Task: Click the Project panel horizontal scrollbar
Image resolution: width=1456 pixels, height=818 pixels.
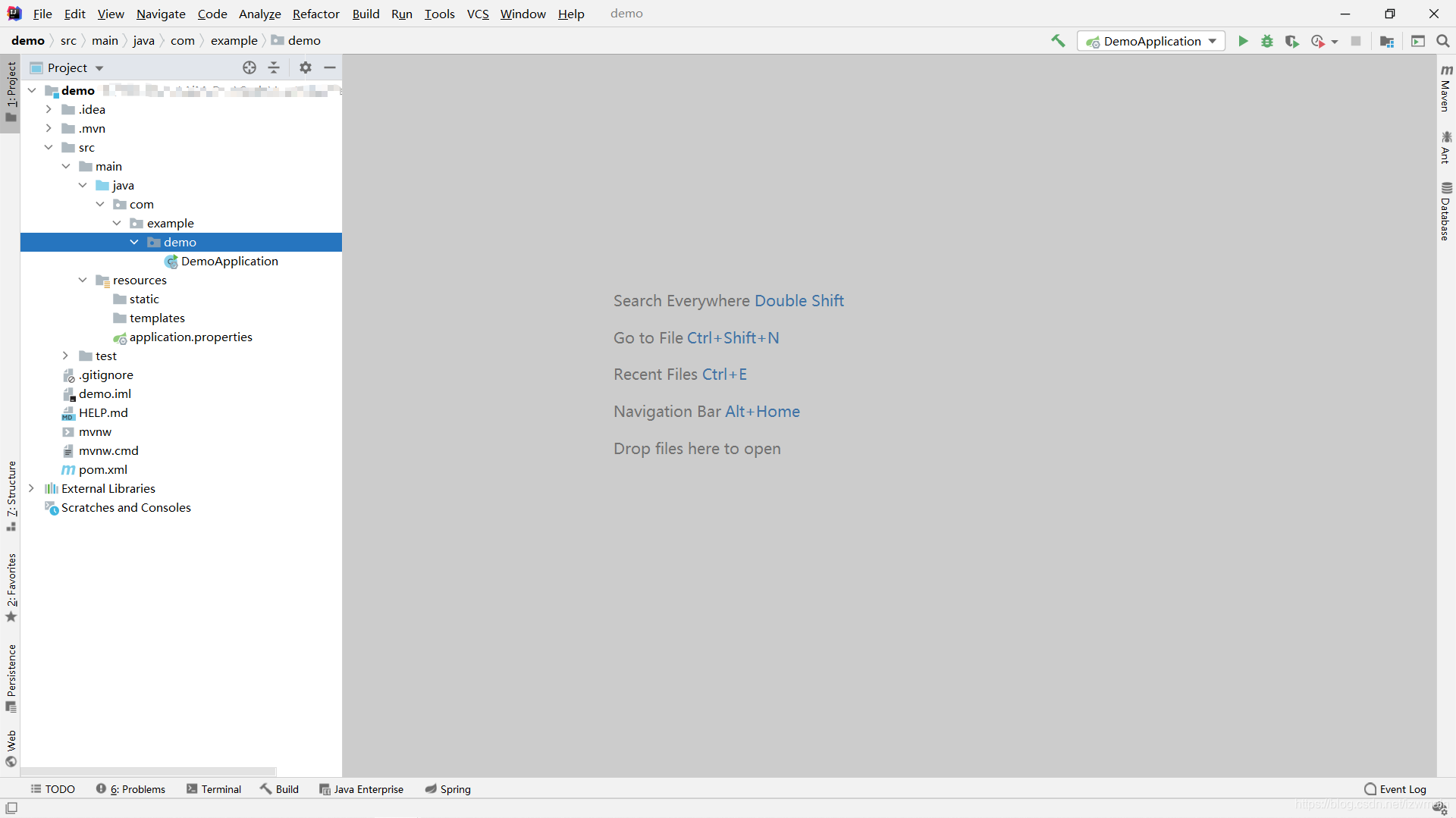Action: (x=148, y=771)
